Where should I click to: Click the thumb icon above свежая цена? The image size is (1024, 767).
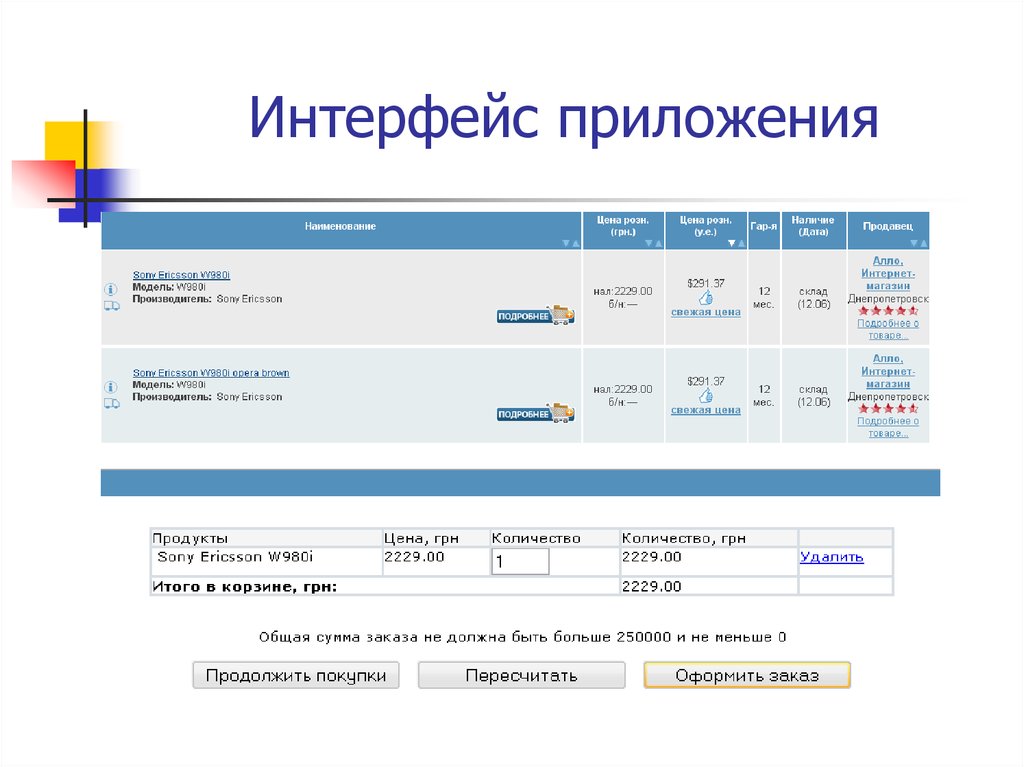(705, 299)
